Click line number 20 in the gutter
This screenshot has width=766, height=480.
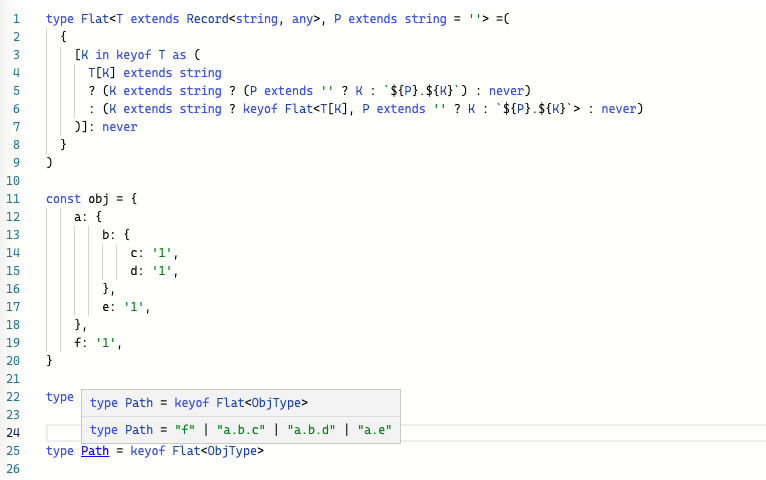coord(13,361)
